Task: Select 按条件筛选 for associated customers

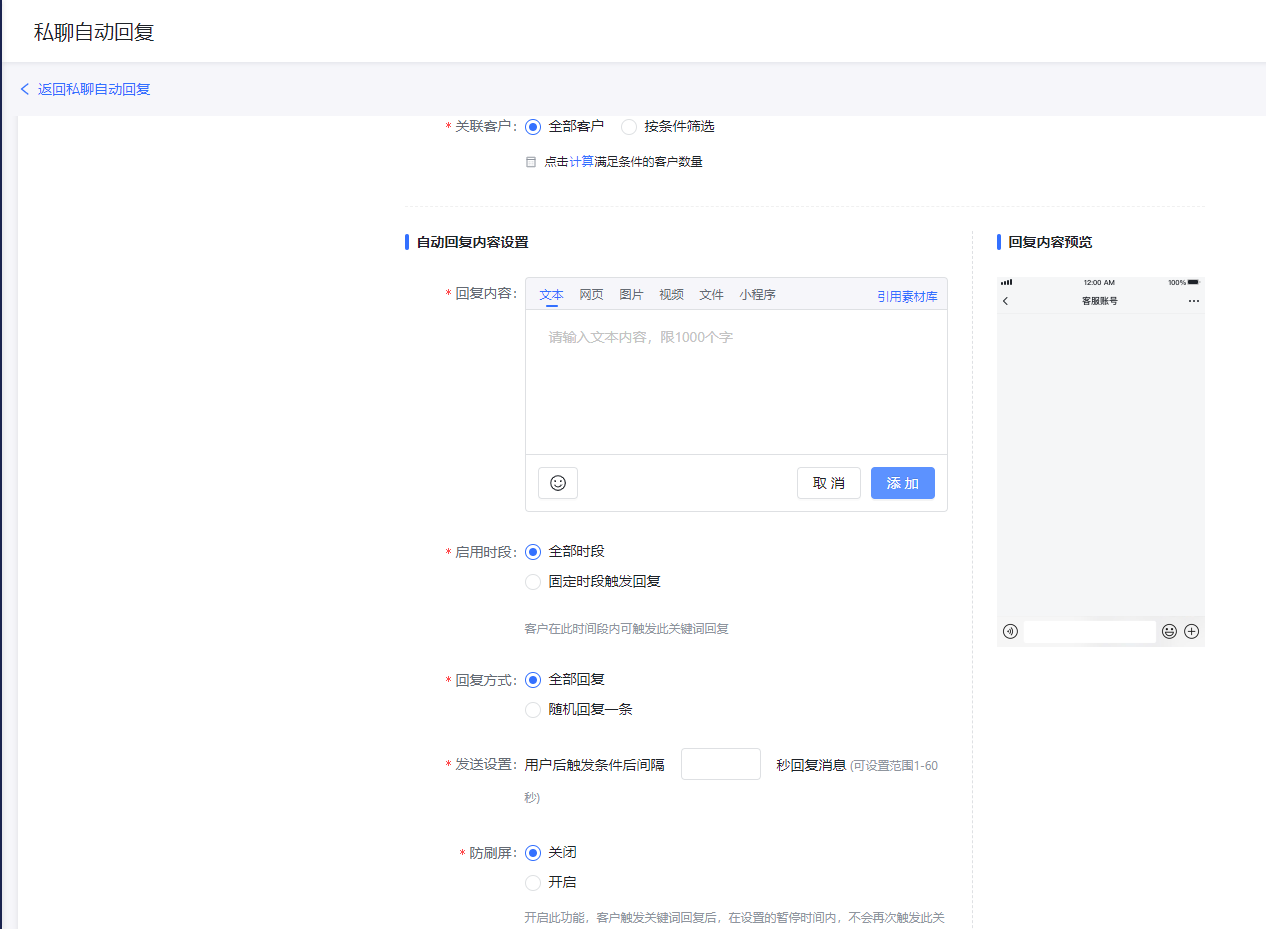Action: click(x=629, y=127)
